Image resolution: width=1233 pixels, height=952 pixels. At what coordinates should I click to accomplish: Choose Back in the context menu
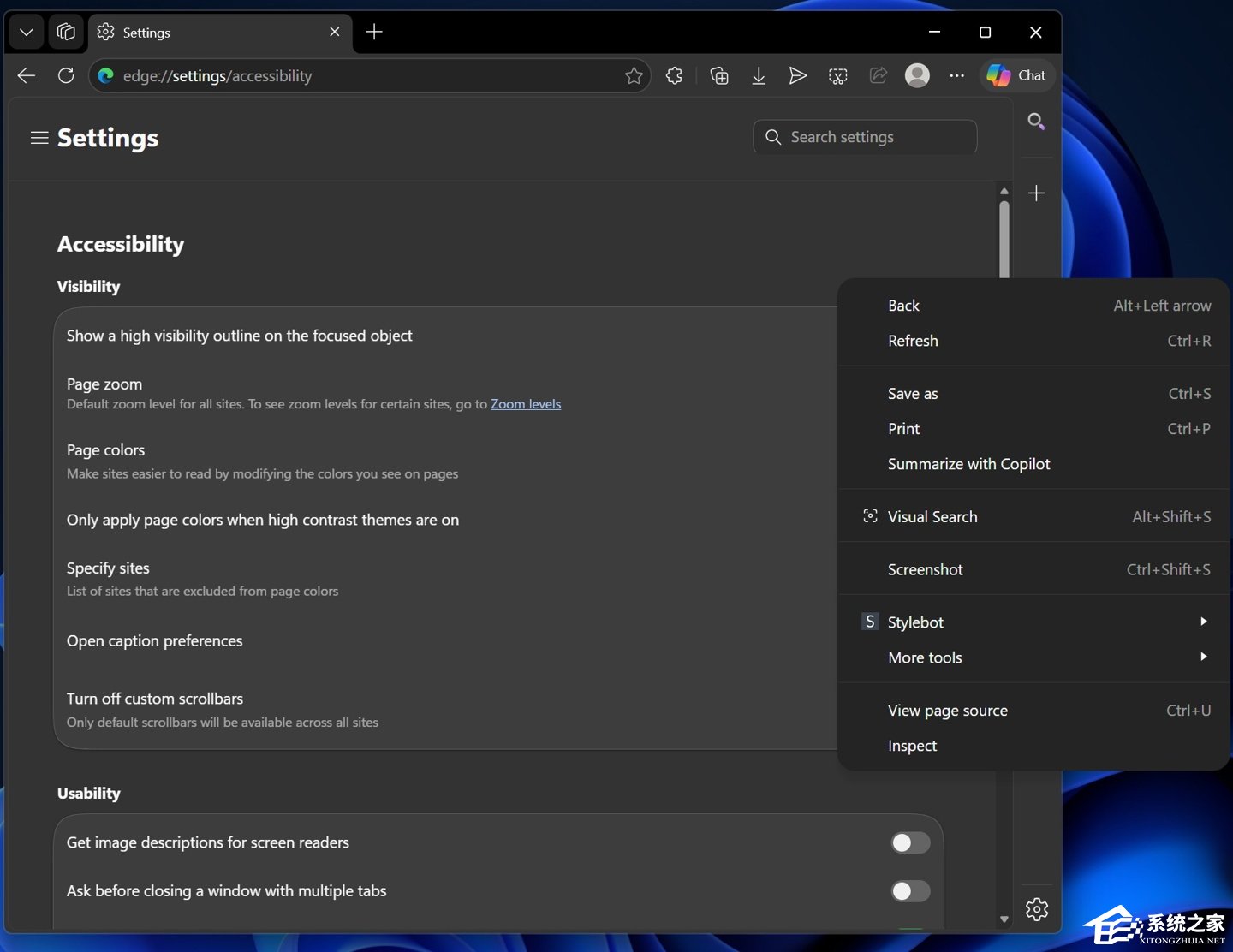pyautogui.click(x=1033, y=306)
